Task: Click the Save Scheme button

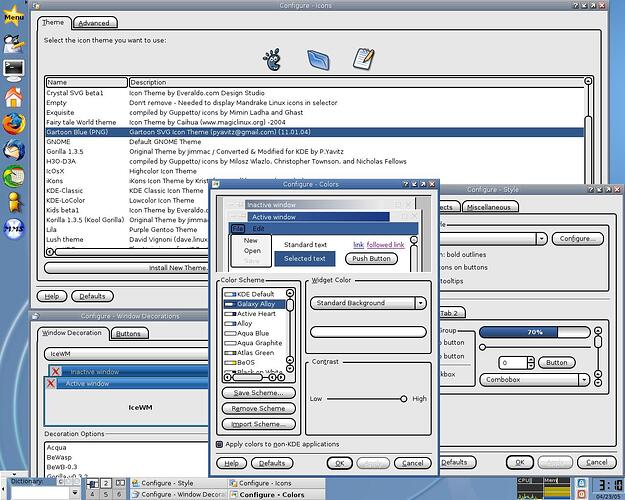Action: (x=259, y=393)
